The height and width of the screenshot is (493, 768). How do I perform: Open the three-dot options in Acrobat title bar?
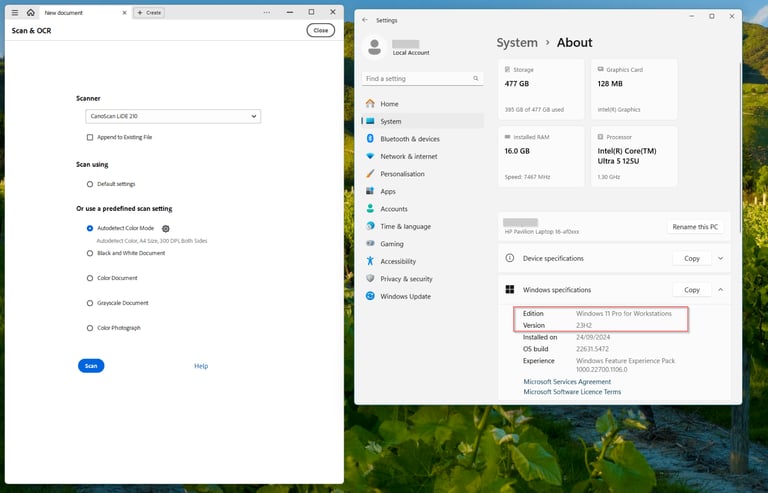point(266,12)
